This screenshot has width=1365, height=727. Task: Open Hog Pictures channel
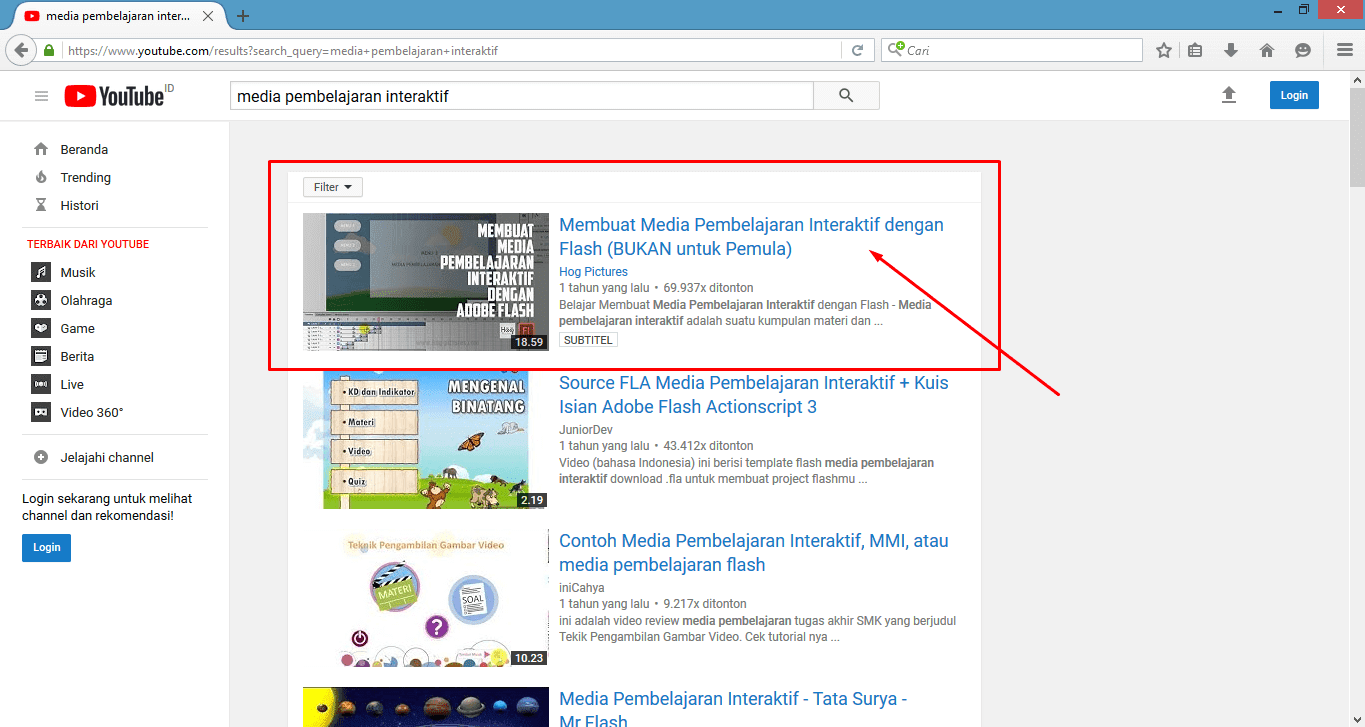593,272
